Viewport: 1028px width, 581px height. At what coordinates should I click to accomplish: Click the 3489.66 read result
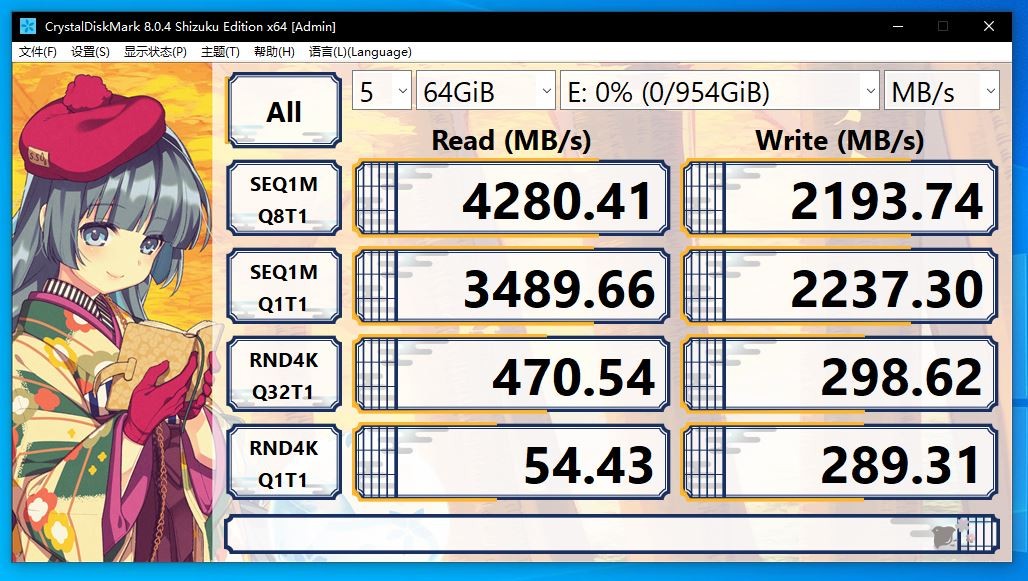(x=511, y=287)
